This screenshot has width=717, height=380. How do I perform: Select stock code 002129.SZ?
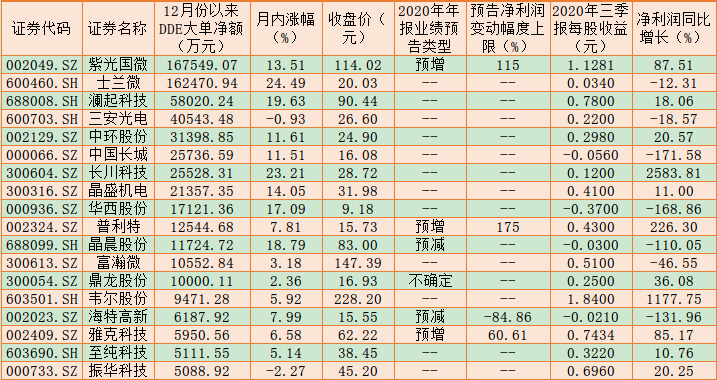click(42, 137)
